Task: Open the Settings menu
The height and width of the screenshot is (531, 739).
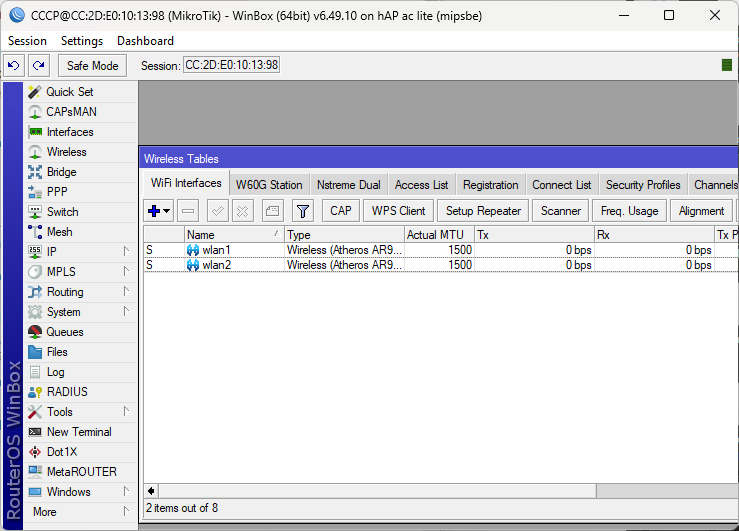Action: point(82,41)
